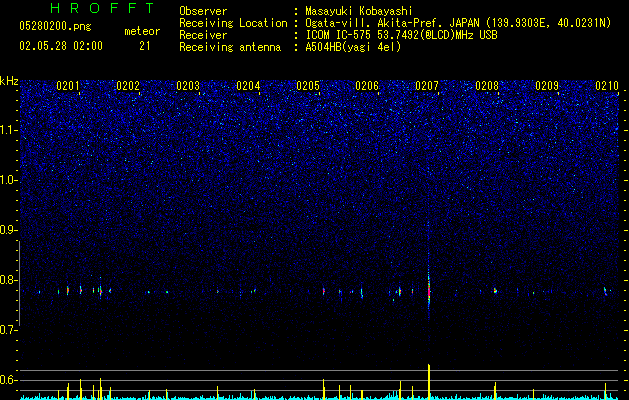Click the HROFFT title text
Screen dimensions: 629x400
pos(103,8)
